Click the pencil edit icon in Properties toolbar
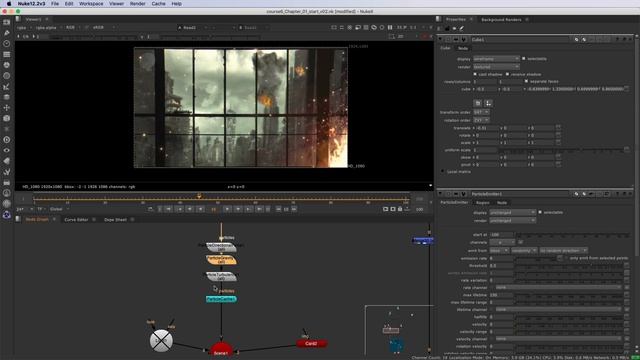 (462, 28)
